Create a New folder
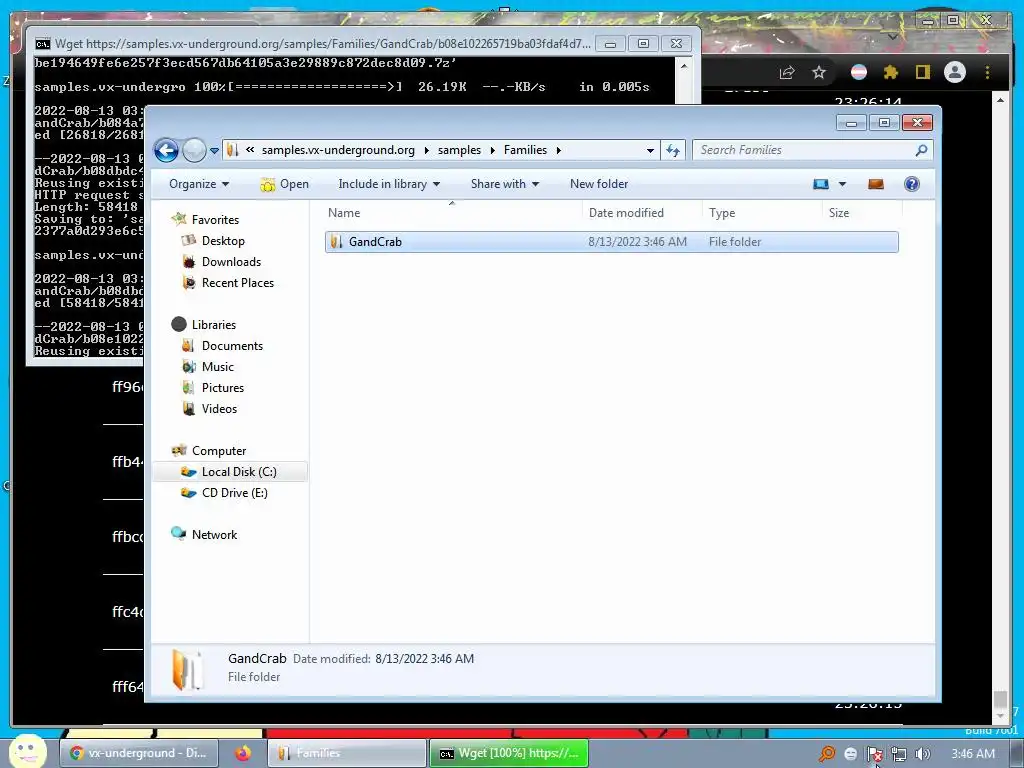The width and height of the screenshot is (1024, 768). (x=599, y=184)
